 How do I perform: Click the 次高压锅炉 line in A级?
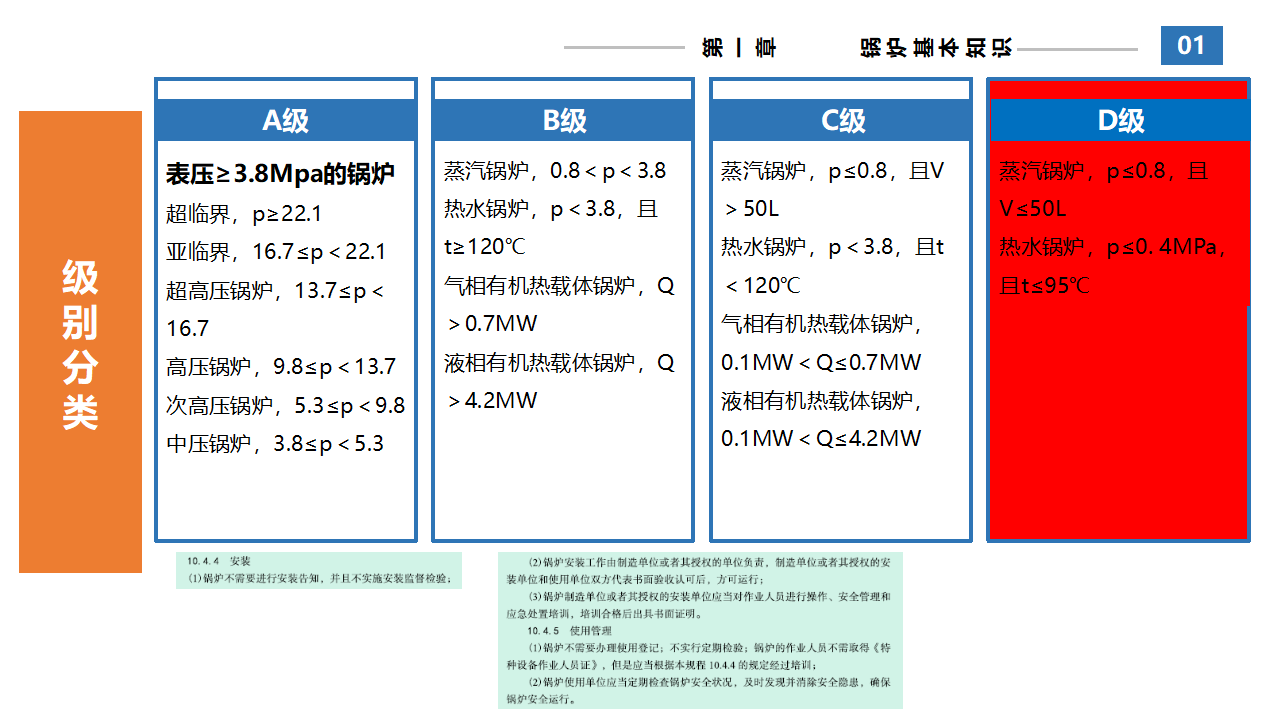(285, 406)
